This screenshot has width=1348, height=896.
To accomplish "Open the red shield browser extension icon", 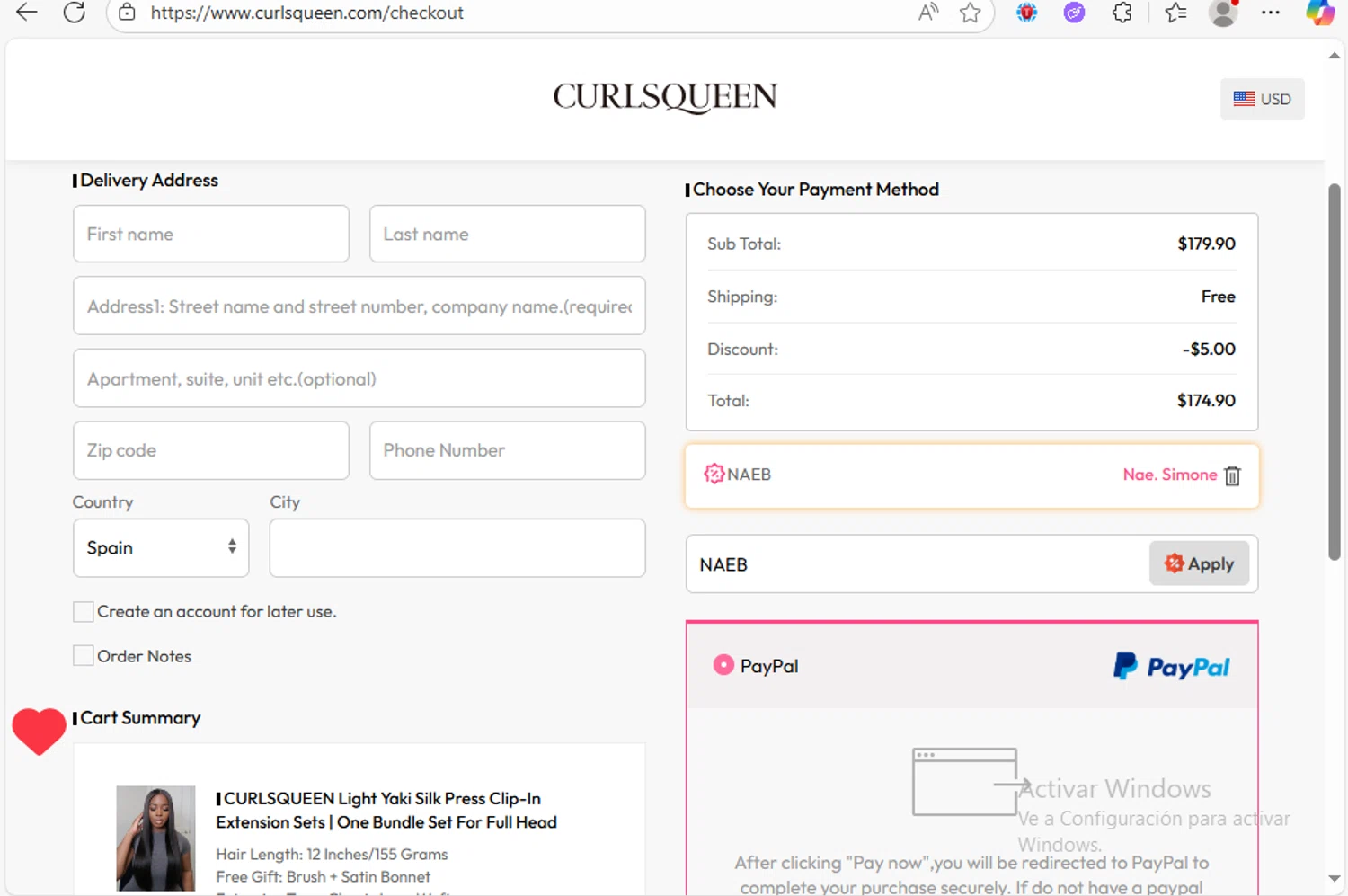I will tap(1026, 13).
